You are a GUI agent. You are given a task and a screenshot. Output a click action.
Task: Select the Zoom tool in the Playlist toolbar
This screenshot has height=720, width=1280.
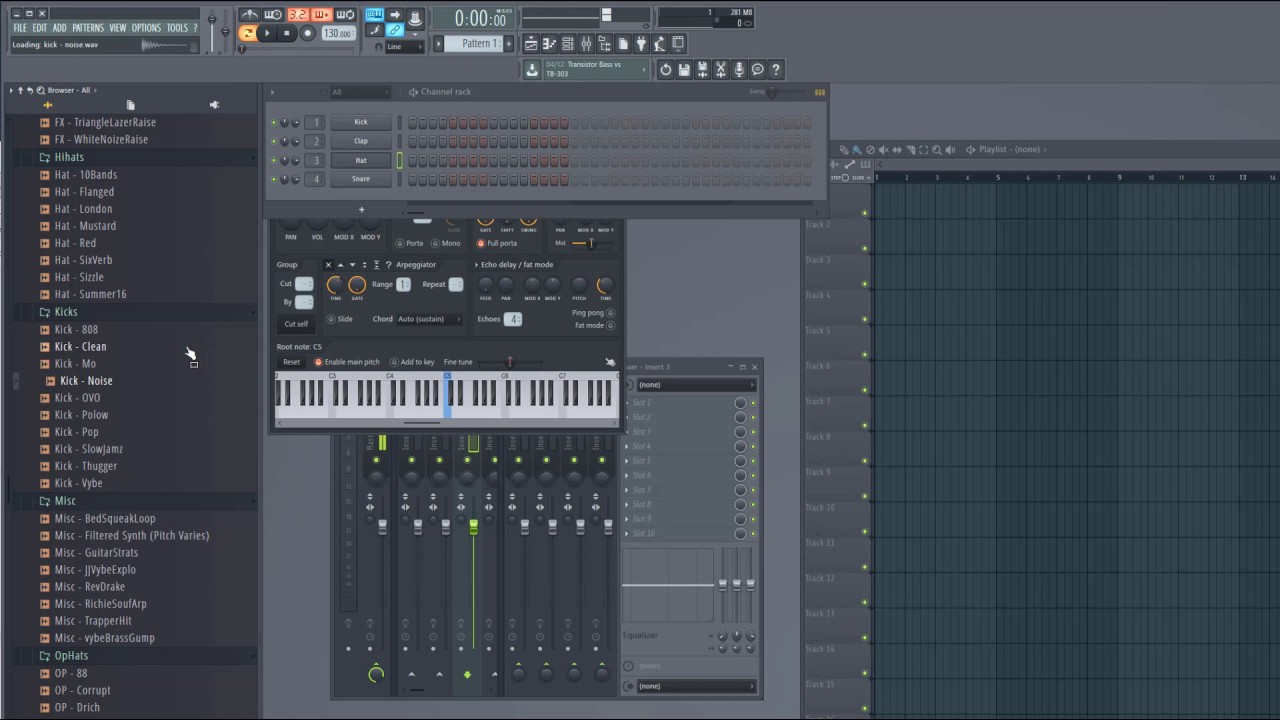point(937,150)
